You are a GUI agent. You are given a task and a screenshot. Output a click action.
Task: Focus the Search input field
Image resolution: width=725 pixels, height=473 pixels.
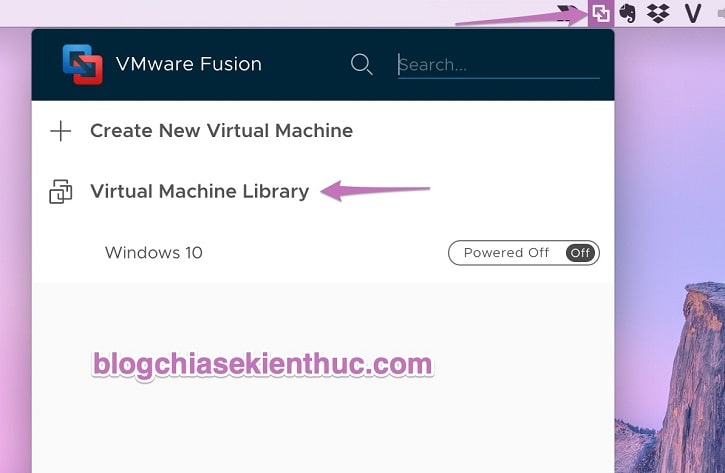click(498, 66)
